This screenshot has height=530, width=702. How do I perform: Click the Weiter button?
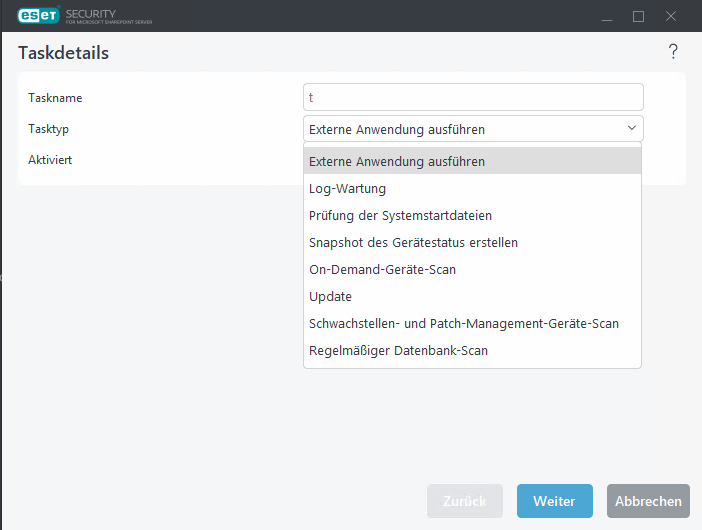(555, 501)
